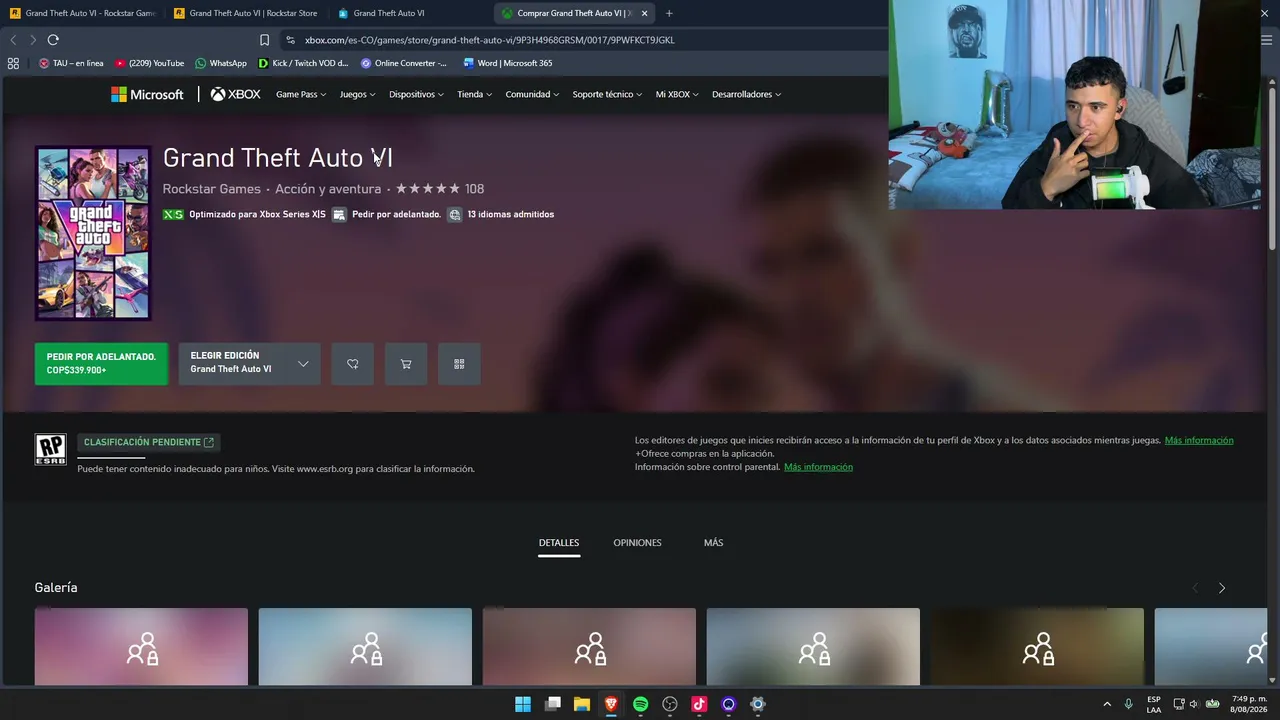Open the third gallery thumbnail
This screenshot has height=720, width=1280.
(589, 647)
